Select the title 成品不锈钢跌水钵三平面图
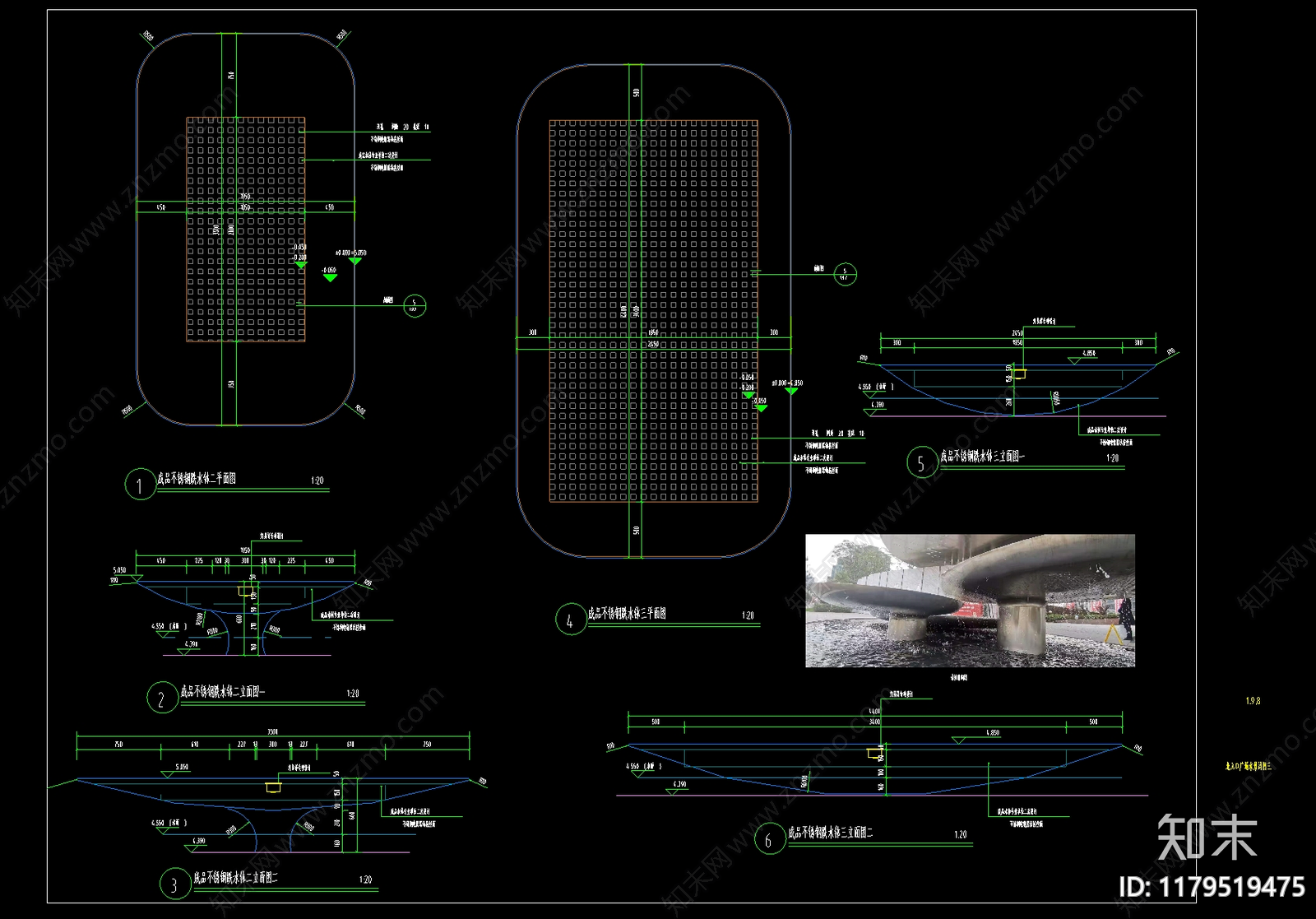Screen dimensions: 1316x919 pyautogui.click(x=627, y=614)
